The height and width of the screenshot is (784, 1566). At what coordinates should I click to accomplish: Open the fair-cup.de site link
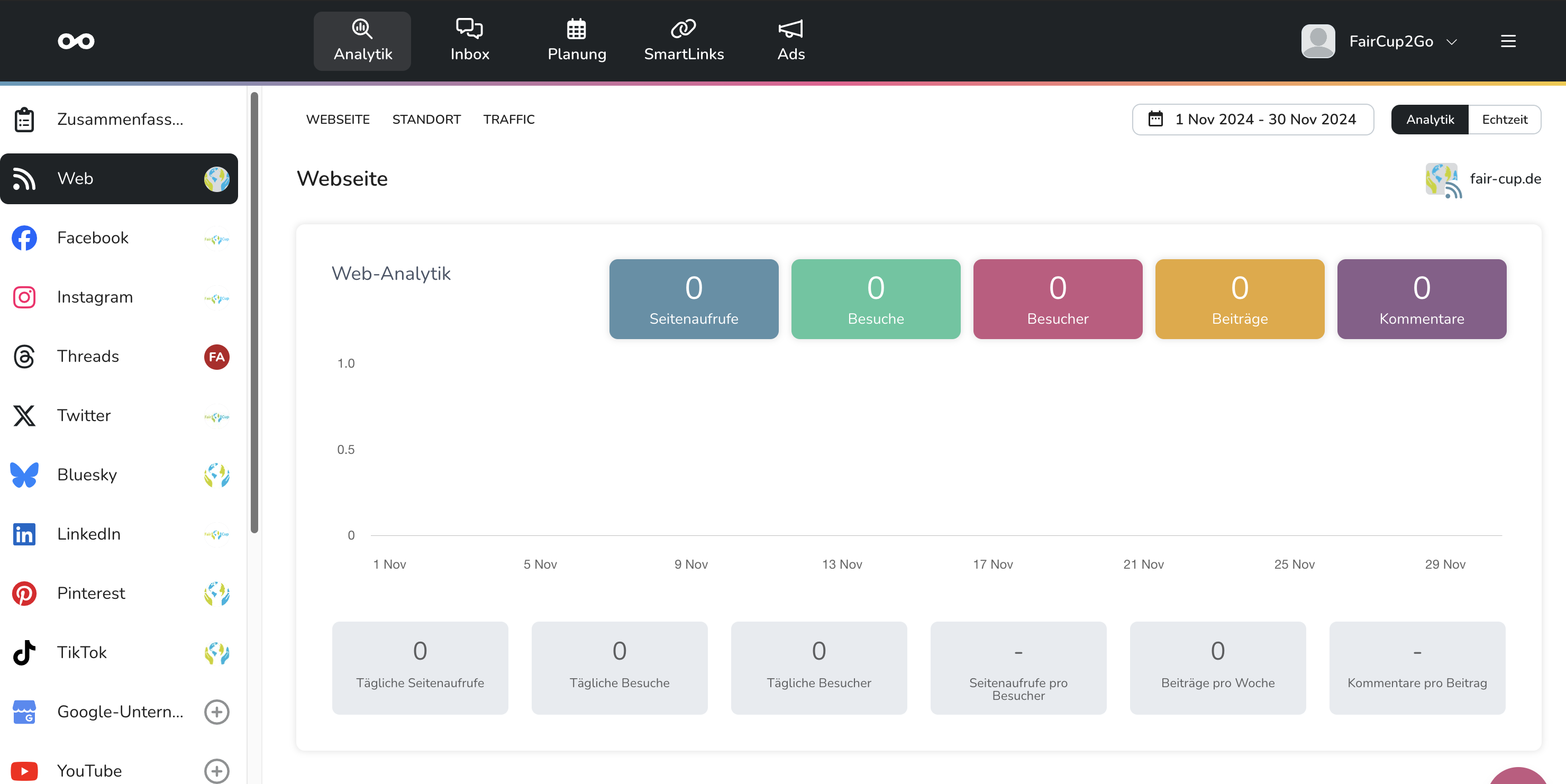pyautogui.click(x=1505, y=179)
